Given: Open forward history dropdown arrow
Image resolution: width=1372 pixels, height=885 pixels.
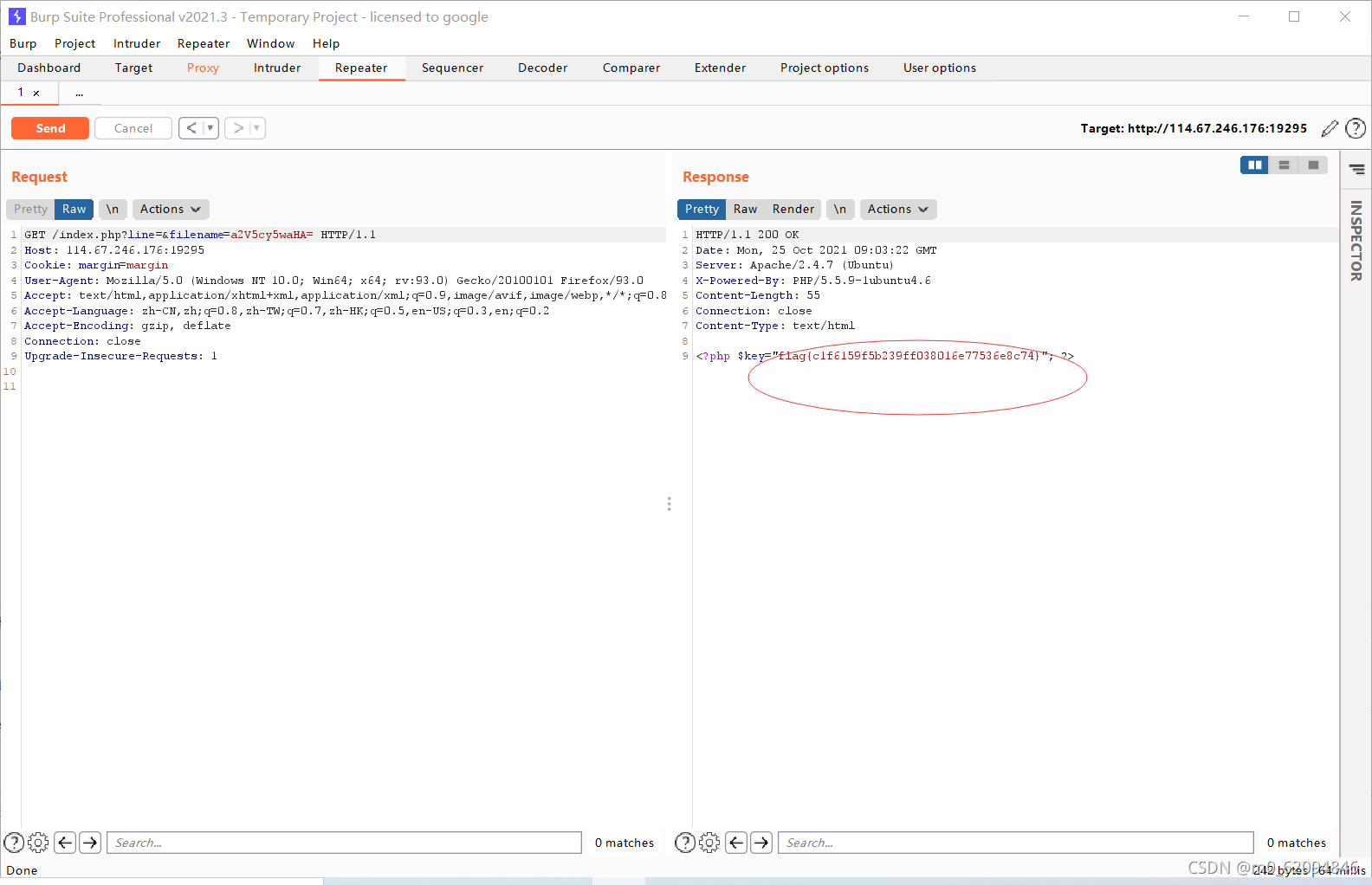Looking at the screenshot, I should pos(256,128).
